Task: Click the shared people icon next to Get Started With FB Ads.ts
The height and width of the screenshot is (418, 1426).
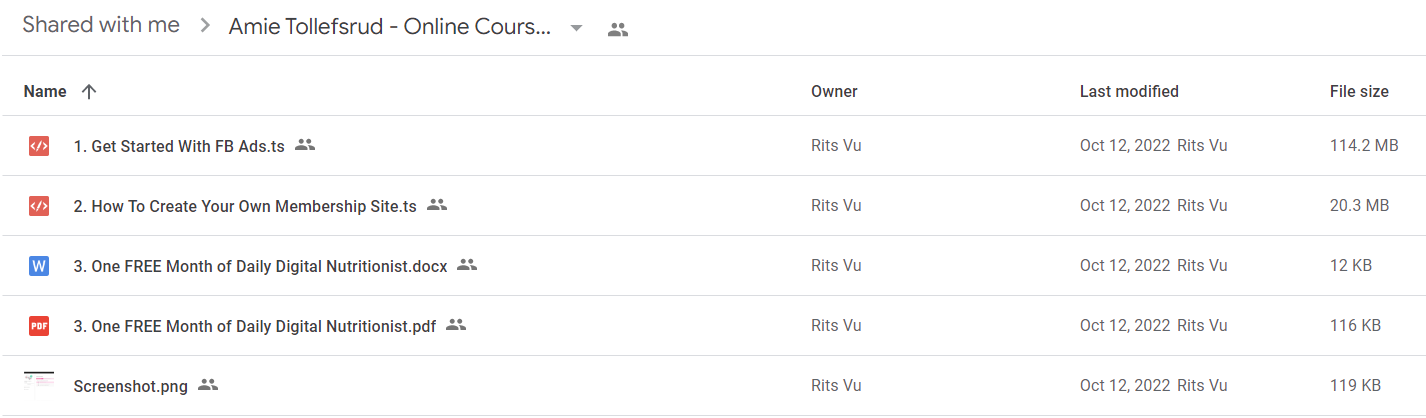Action: [305, 145]
